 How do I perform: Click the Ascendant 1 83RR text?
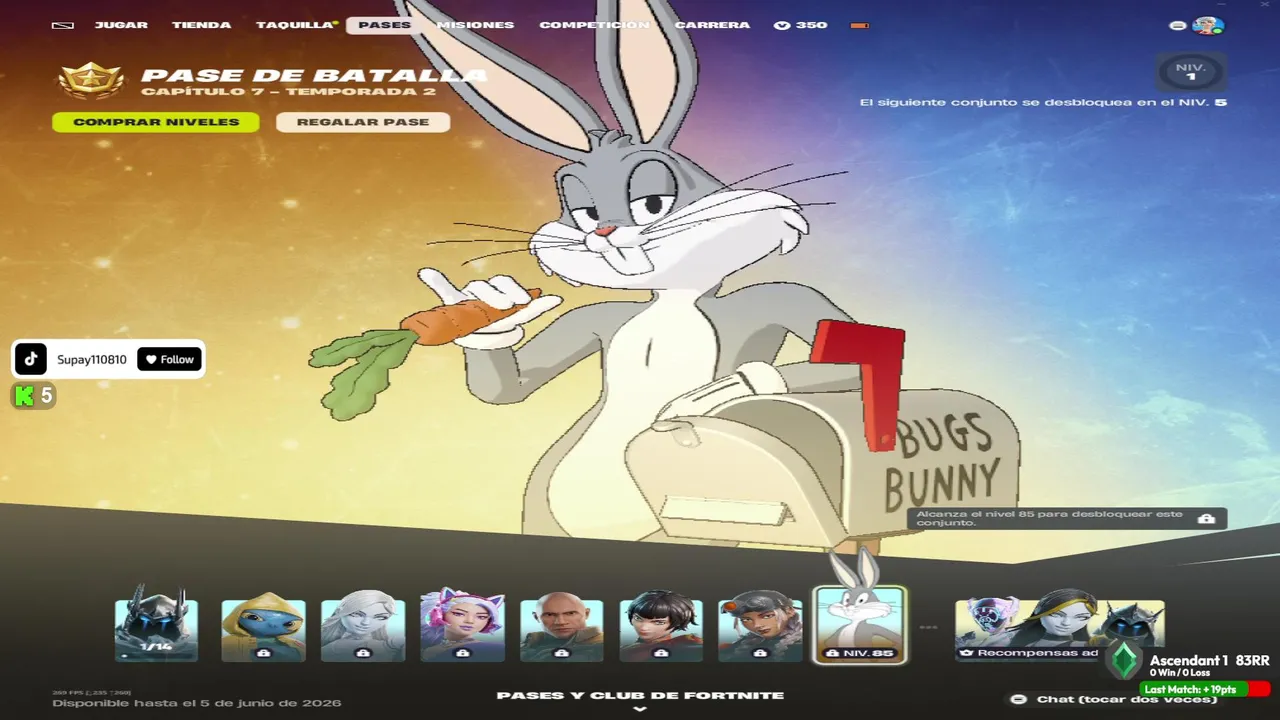tap(1209, 661)
